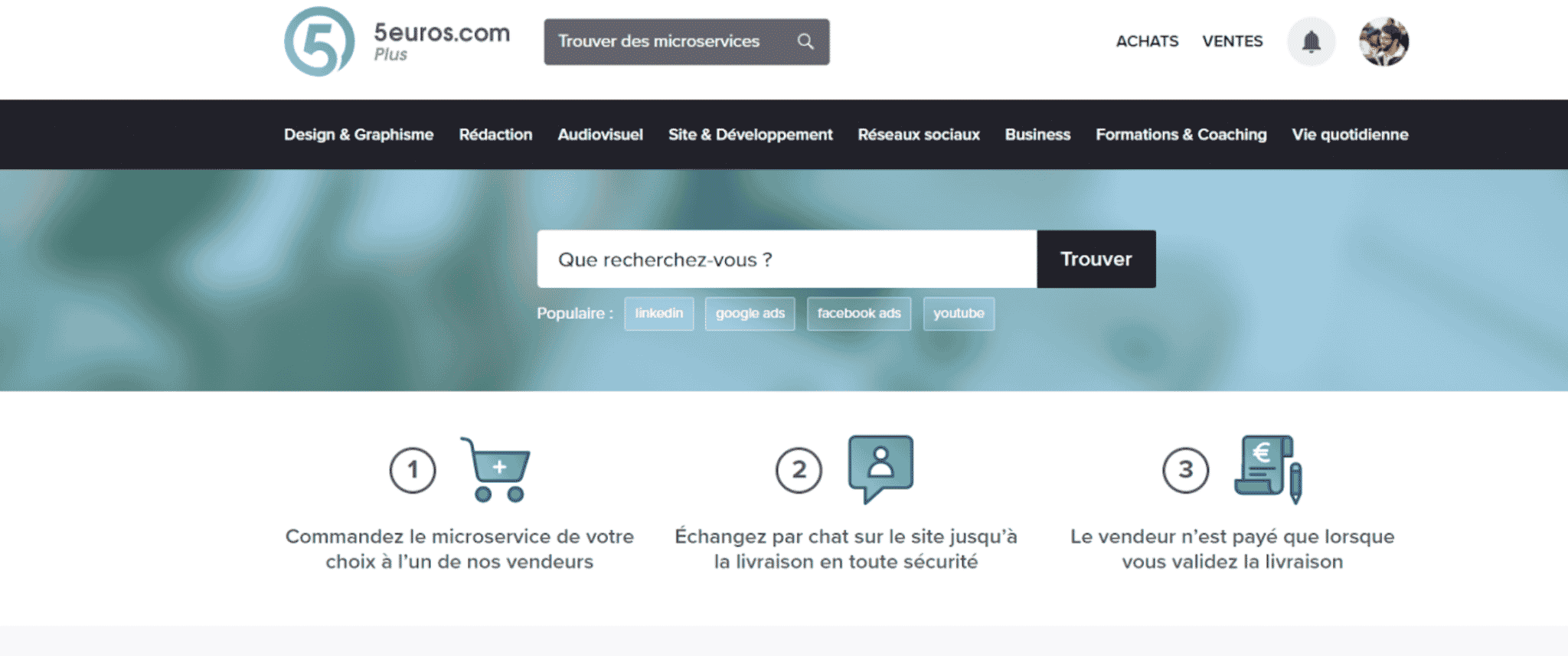Open the notifications bell
Image resolution: width=1568 pixels, height=656 pixels.
point(1312,41)
